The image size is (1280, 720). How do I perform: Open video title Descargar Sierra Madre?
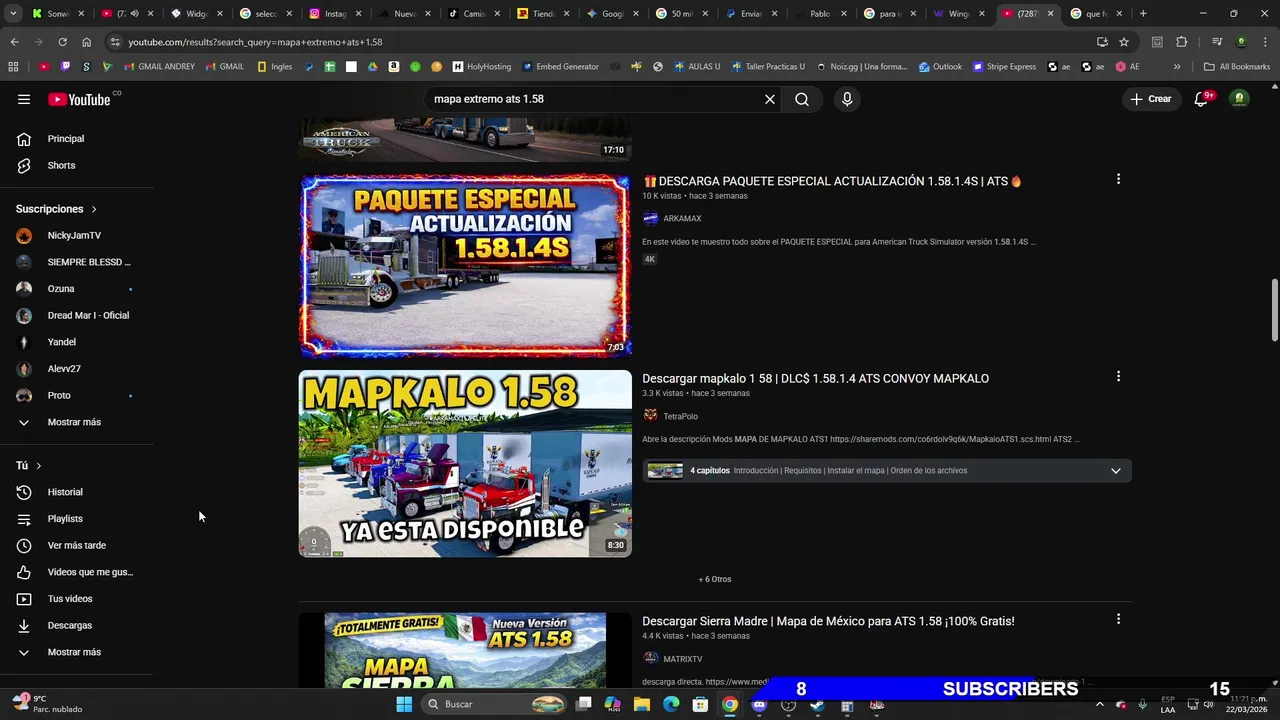click(x=828, y=621)
